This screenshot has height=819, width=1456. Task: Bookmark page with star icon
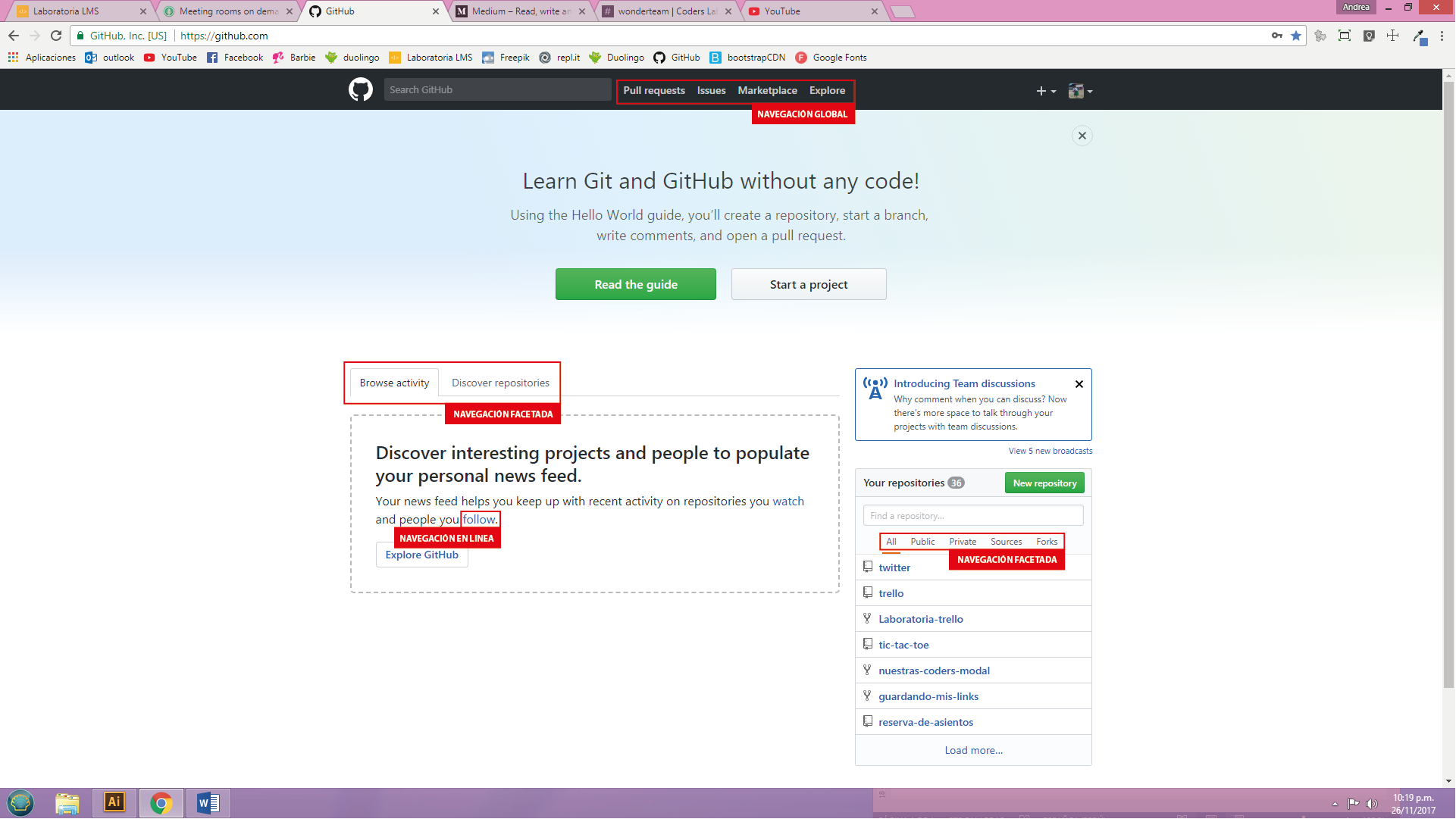(x=1296, y=36)
